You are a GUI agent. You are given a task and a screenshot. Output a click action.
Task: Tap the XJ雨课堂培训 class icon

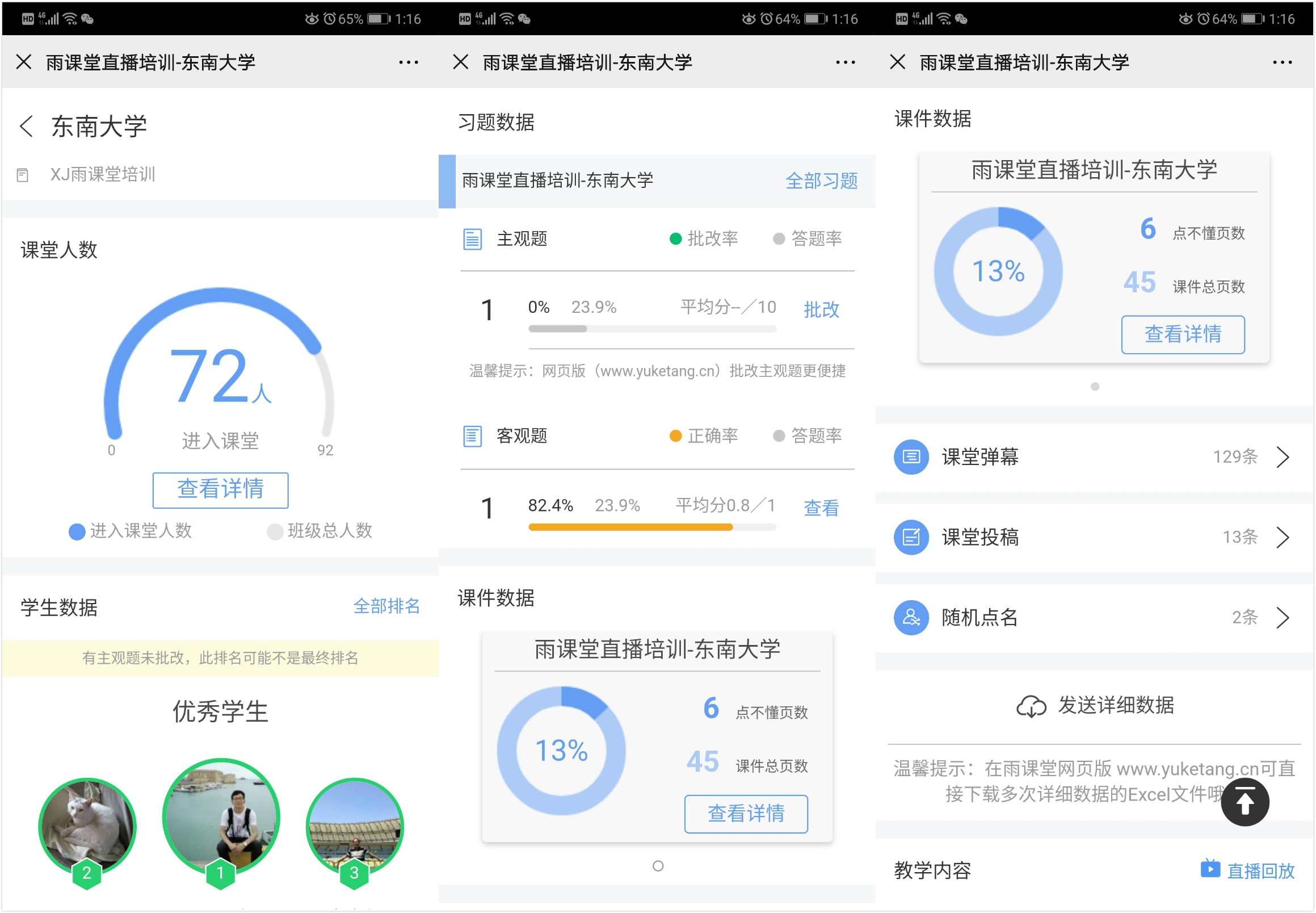22,174
